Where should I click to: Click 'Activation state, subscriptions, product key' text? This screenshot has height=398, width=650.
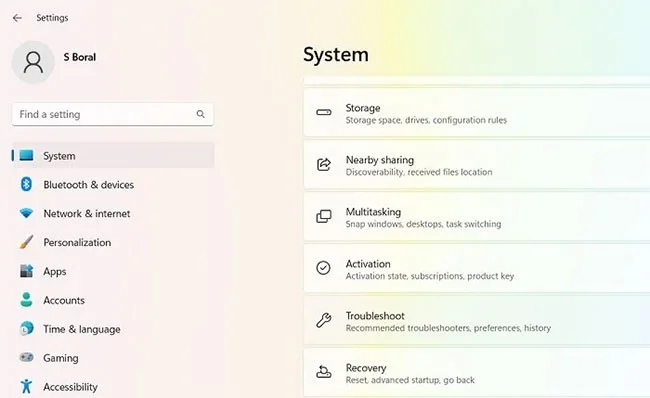(430, 276)
